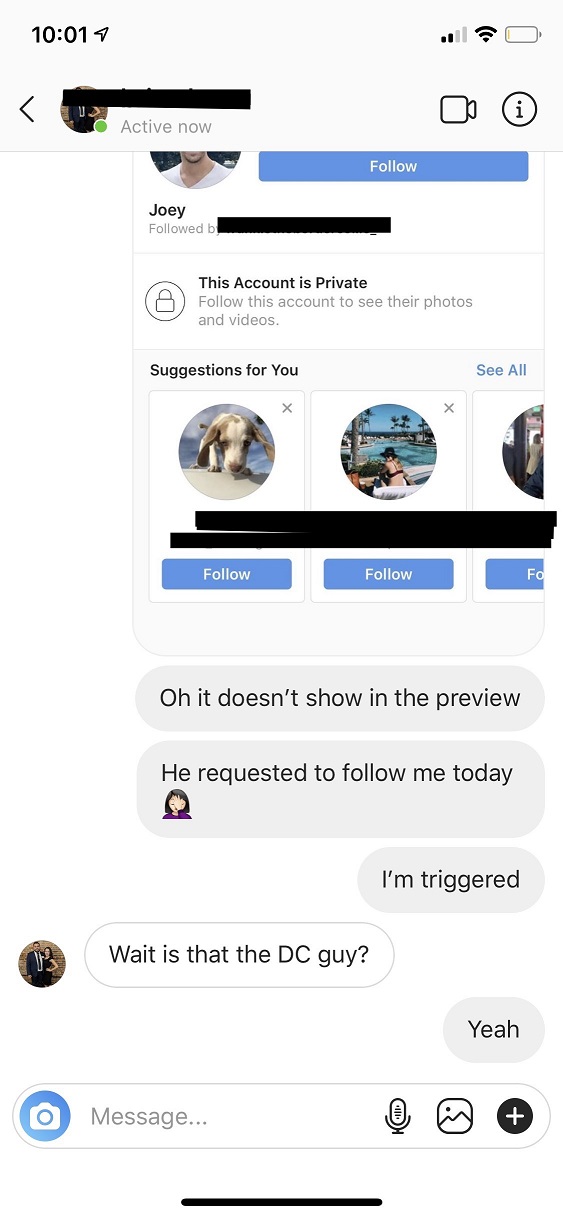563x1218 pixels.
Task: Tap the plus icon in message bar
Action: click(515, 1116)
